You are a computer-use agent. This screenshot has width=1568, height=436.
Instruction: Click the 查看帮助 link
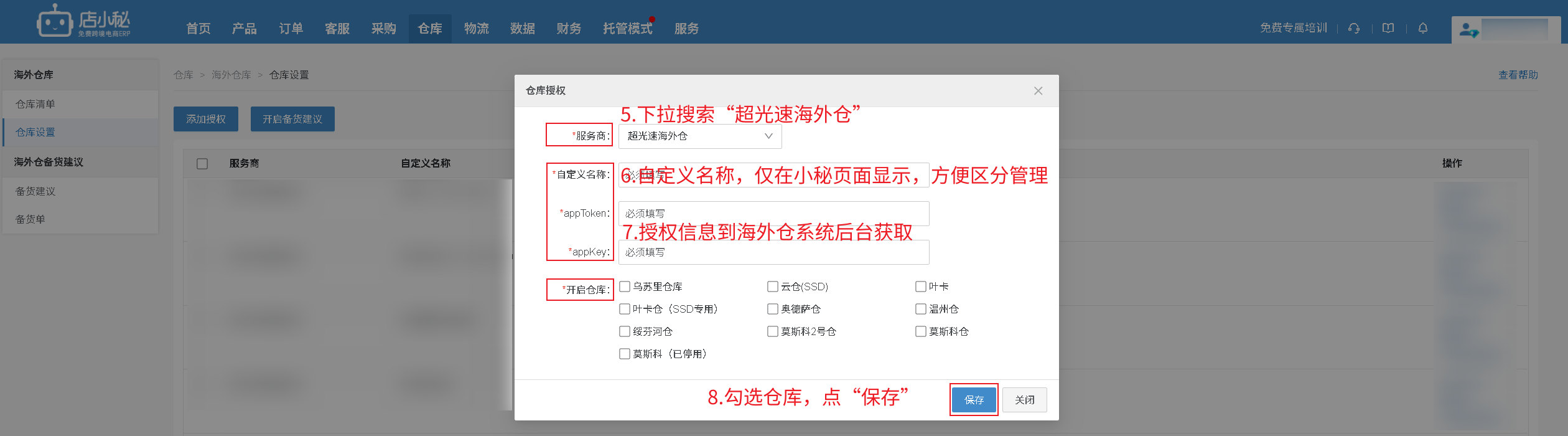[x=1518, y=75]
